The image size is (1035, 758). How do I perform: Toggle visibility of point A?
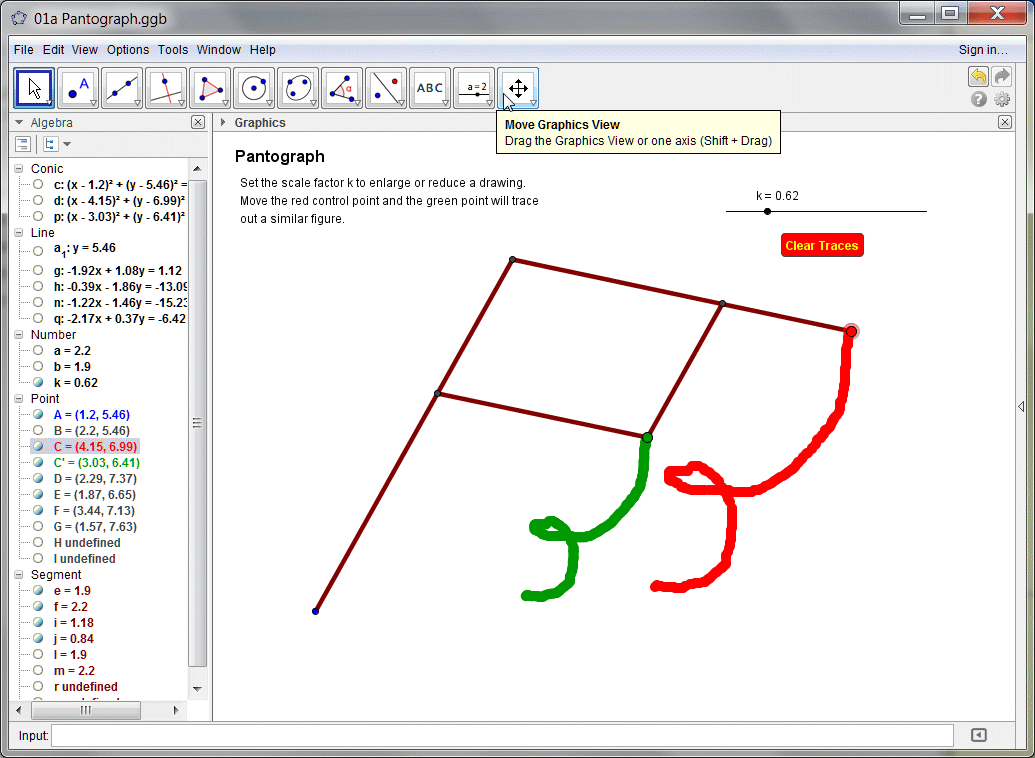tap(38, 415)
